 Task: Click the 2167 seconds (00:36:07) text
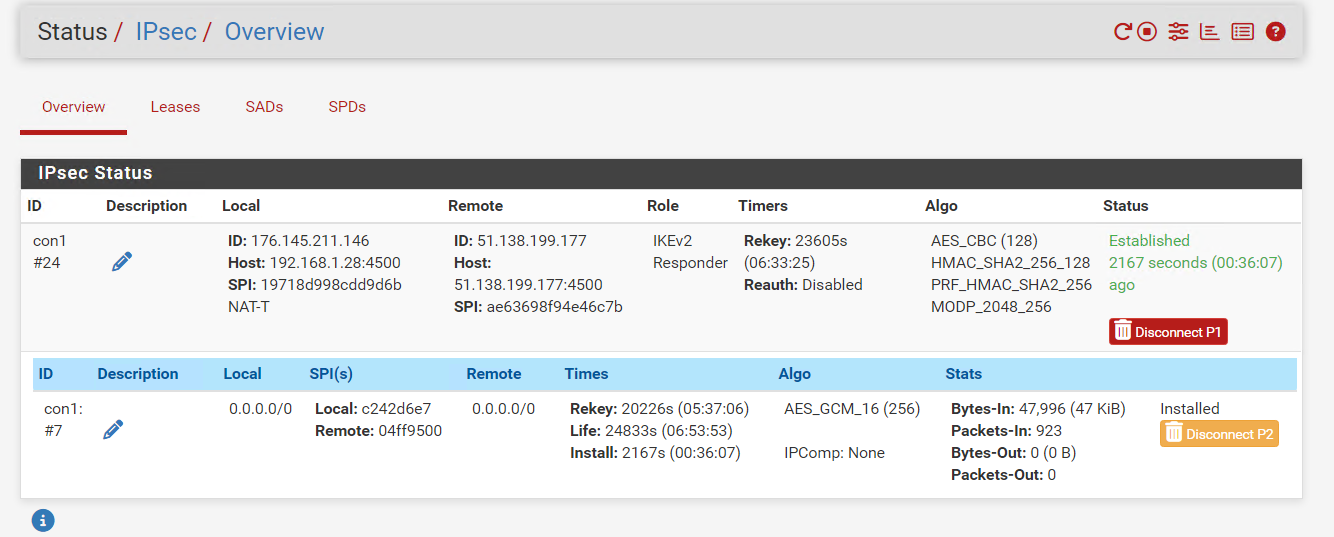pyautogui.click(x=1195, y=263)
